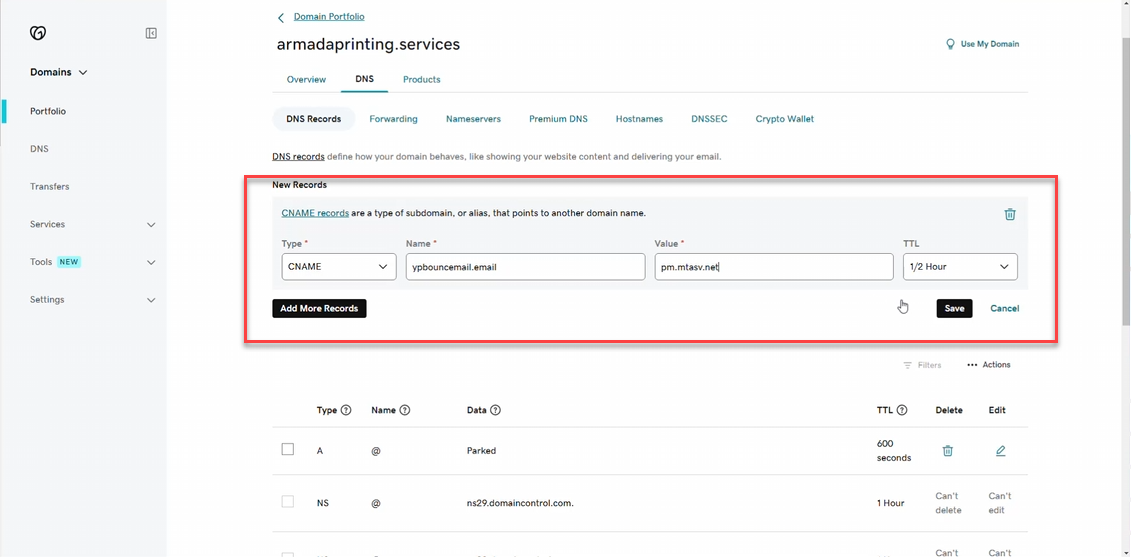1131x557 pixels.
Task: Collapse the sidebar panel icon
Action: [151, 33]
